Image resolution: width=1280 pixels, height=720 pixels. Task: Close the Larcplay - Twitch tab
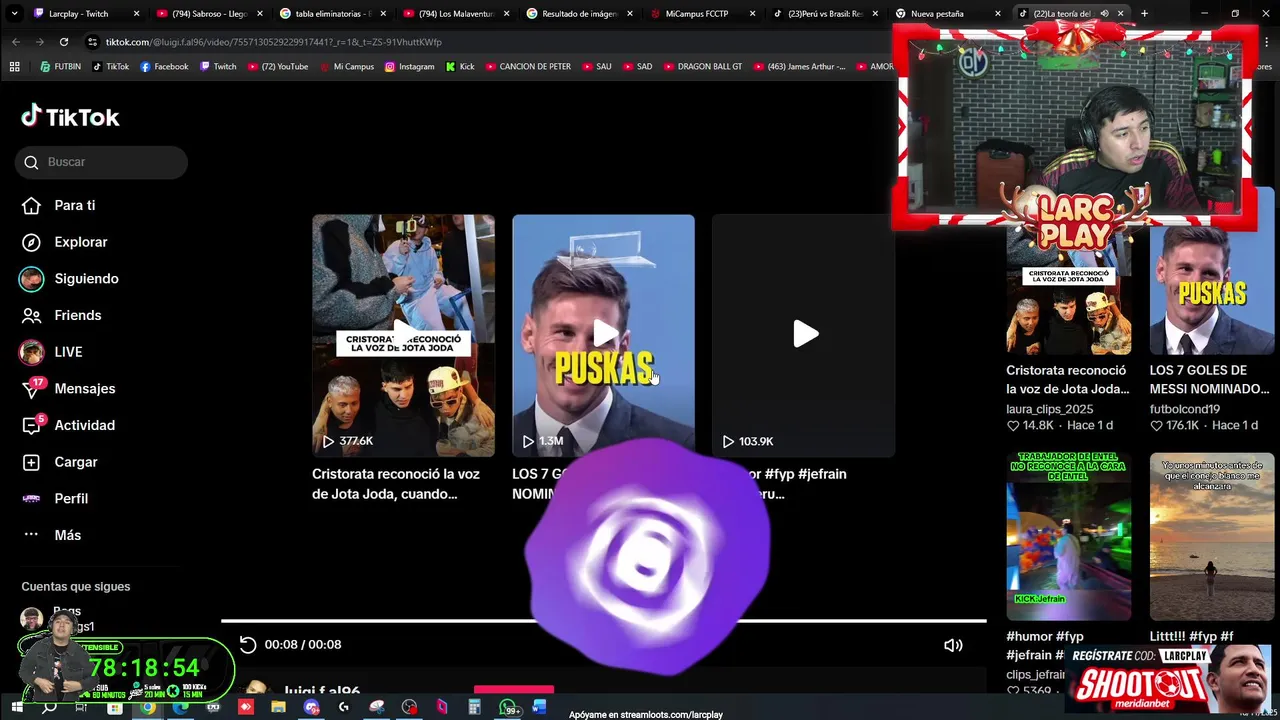coord(136,14)
